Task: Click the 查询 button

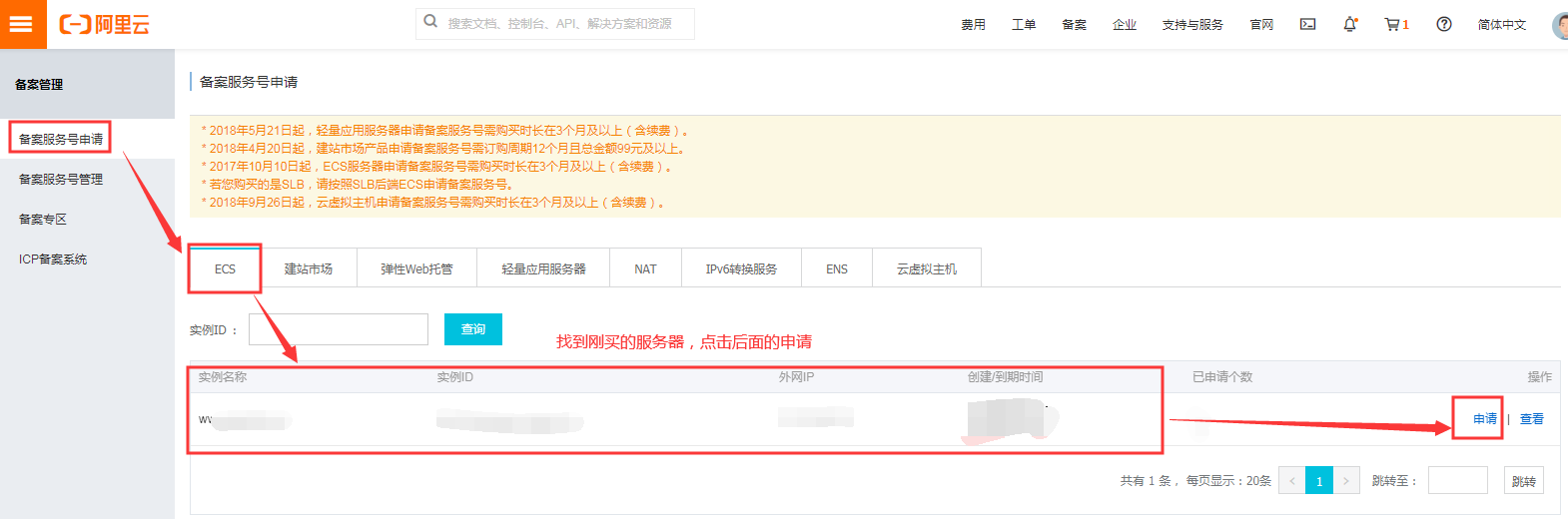Action: pyautogui.click(x=472, y=329)
